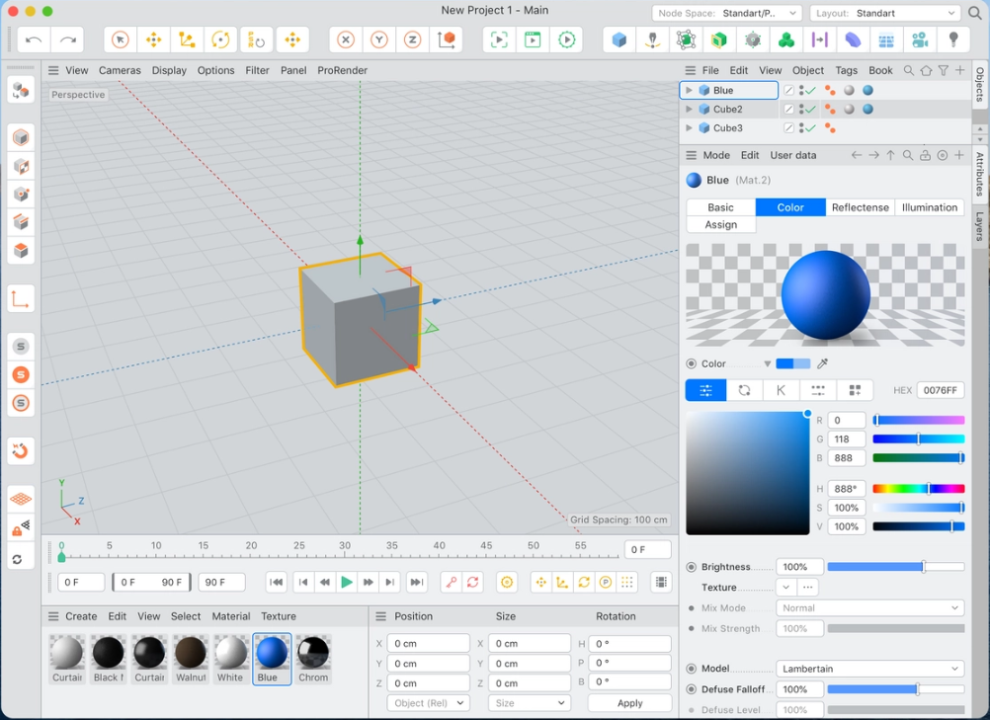Select the Walnut material thumbnail

tap(190, 654)
